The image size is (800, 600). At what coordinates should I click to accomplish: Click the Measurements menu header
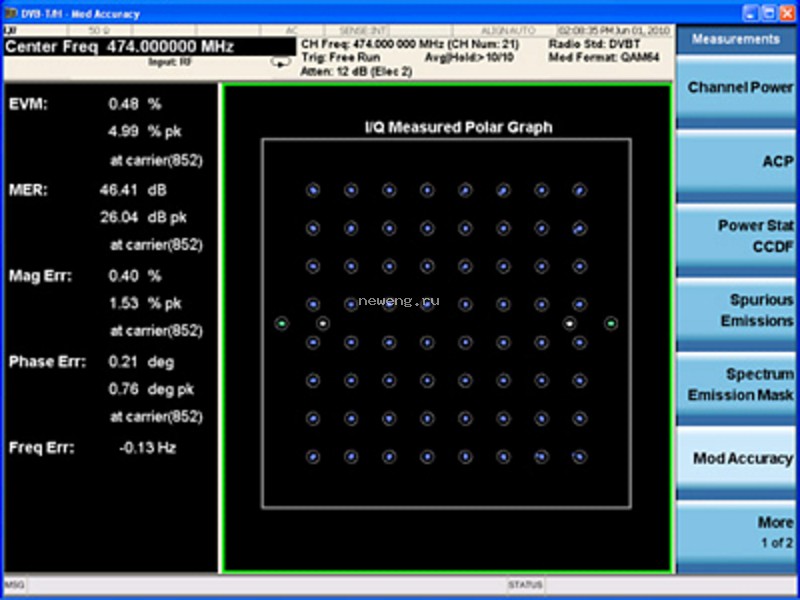736,39
